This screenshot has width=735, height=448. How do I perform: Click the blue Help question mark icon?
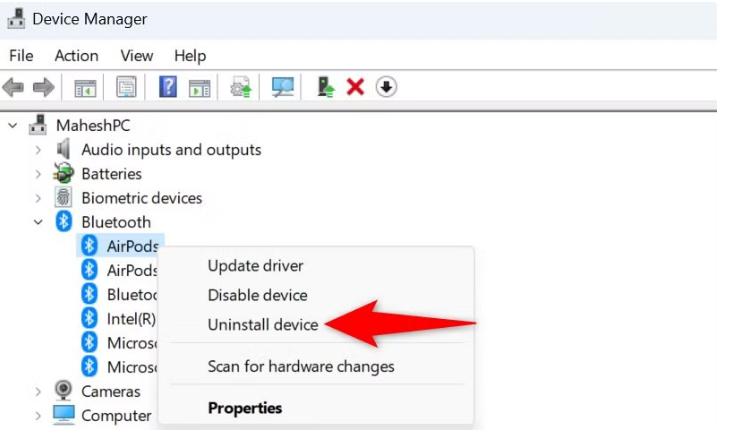tap(168, 87)
